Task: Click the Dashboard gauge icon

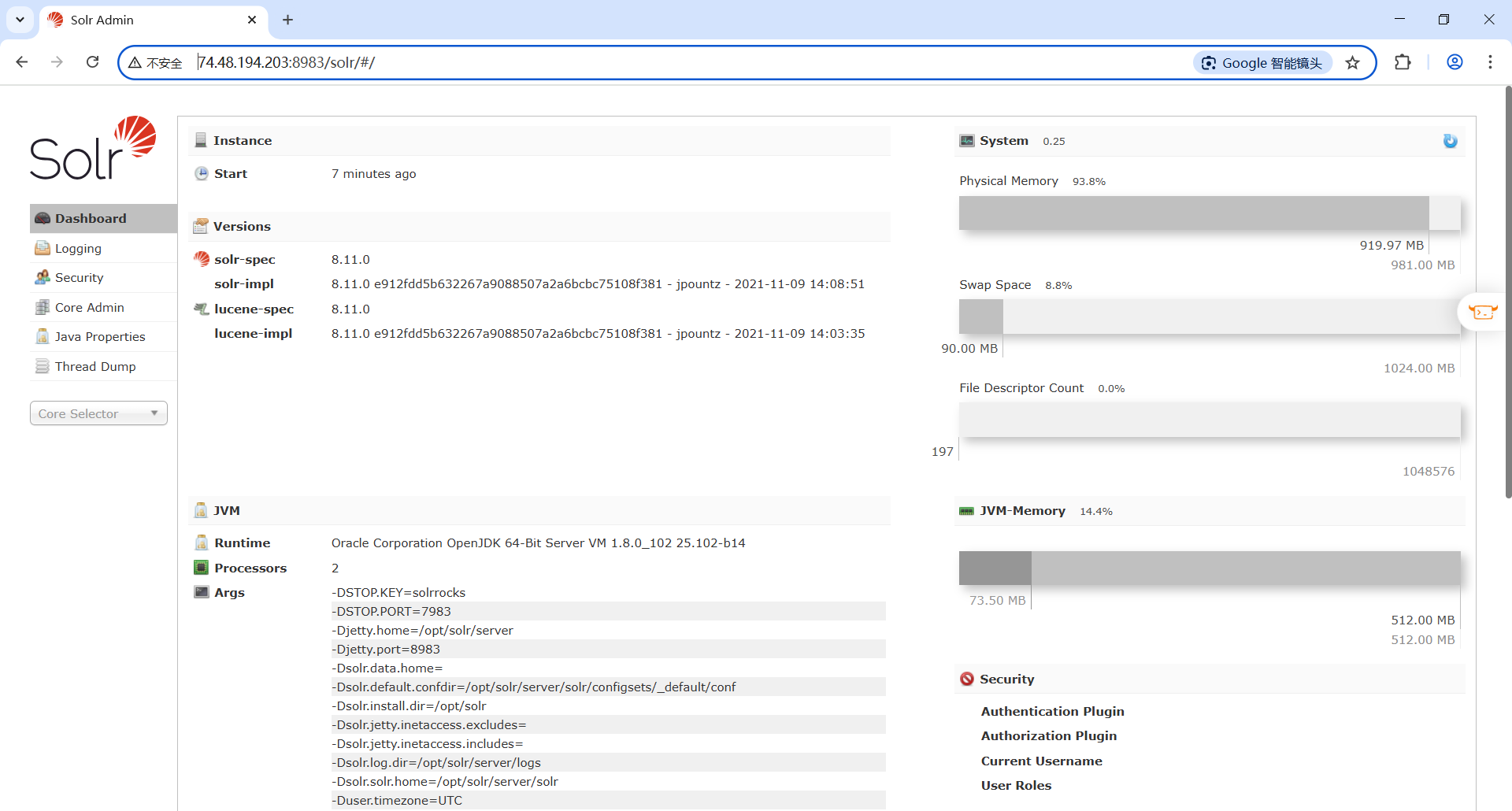Action: click(x=43, y=219)
